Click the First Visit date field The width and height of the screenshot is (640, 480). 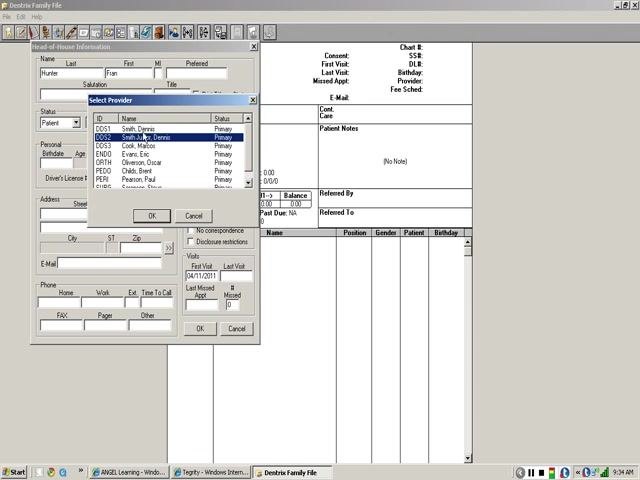tap(201, 276)
